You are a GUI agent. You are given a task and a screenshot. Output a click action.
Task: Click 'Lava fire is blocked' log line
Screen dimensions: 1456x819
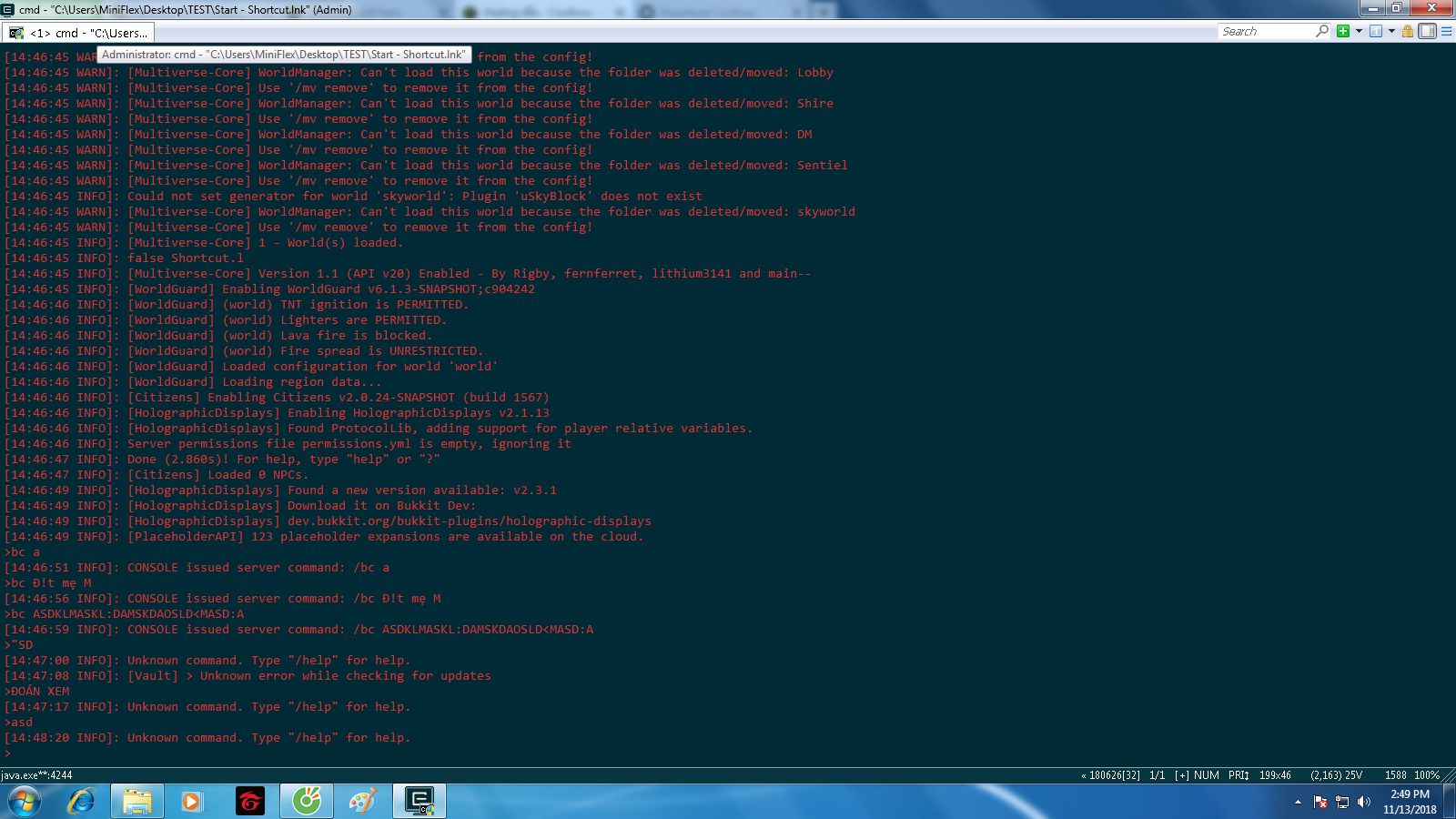[x=219, y=336]
